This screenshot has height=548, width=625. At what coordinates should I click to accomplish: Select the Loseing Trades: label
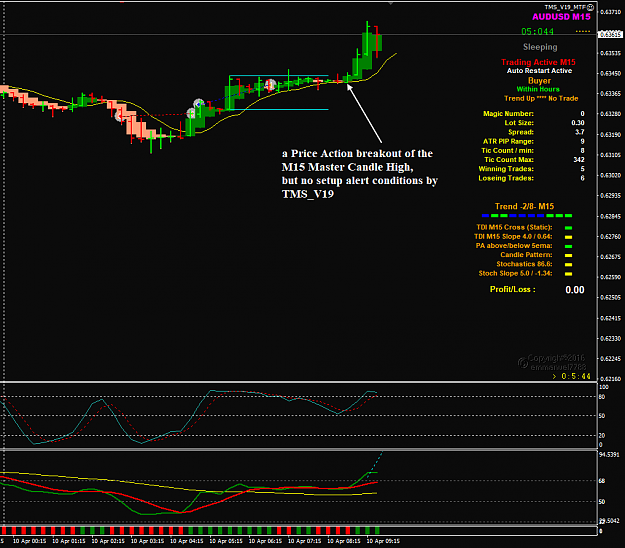point(506,178)
